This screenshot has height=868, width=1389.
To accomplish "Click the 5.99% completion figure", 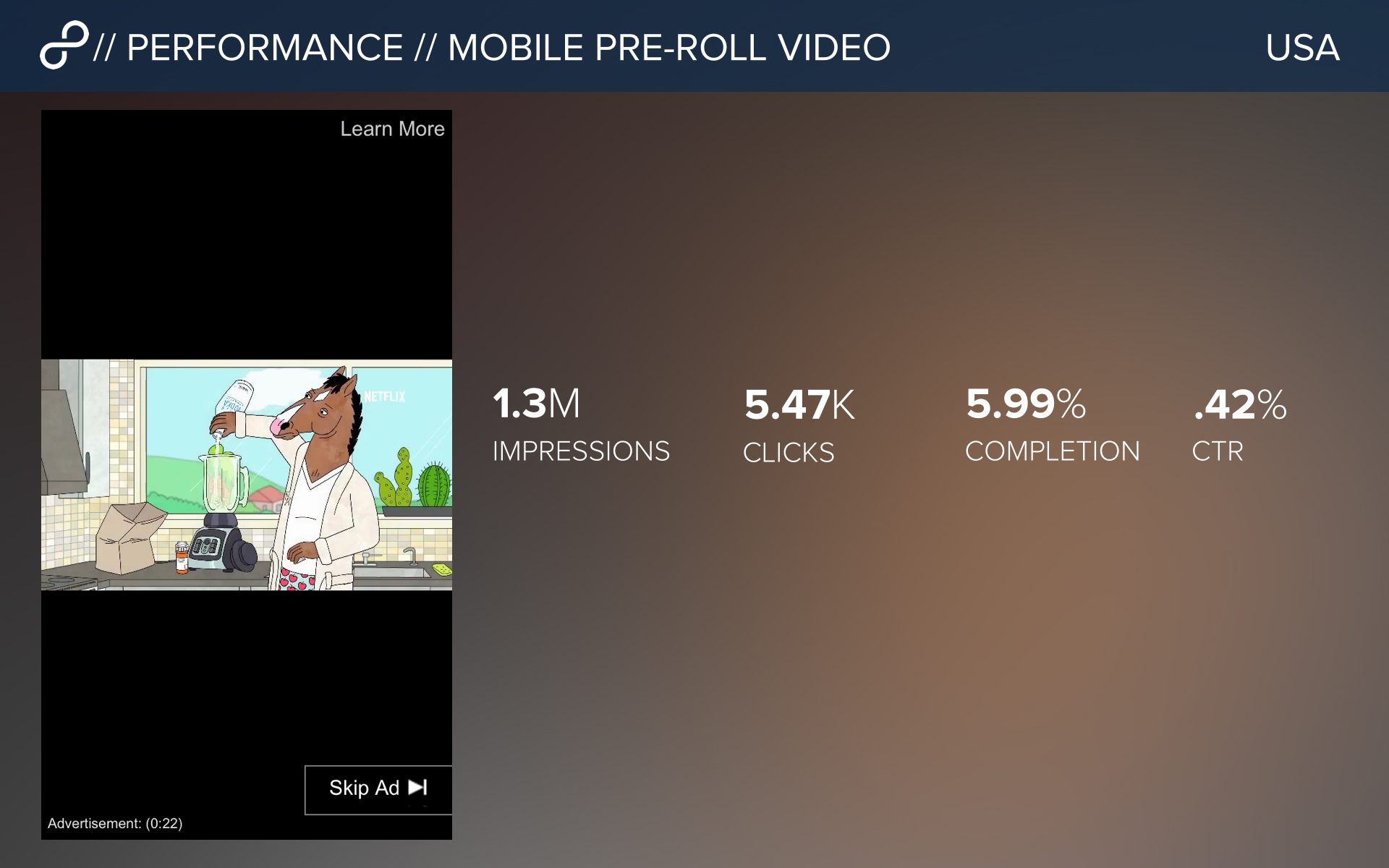I will coord(1026,404).
